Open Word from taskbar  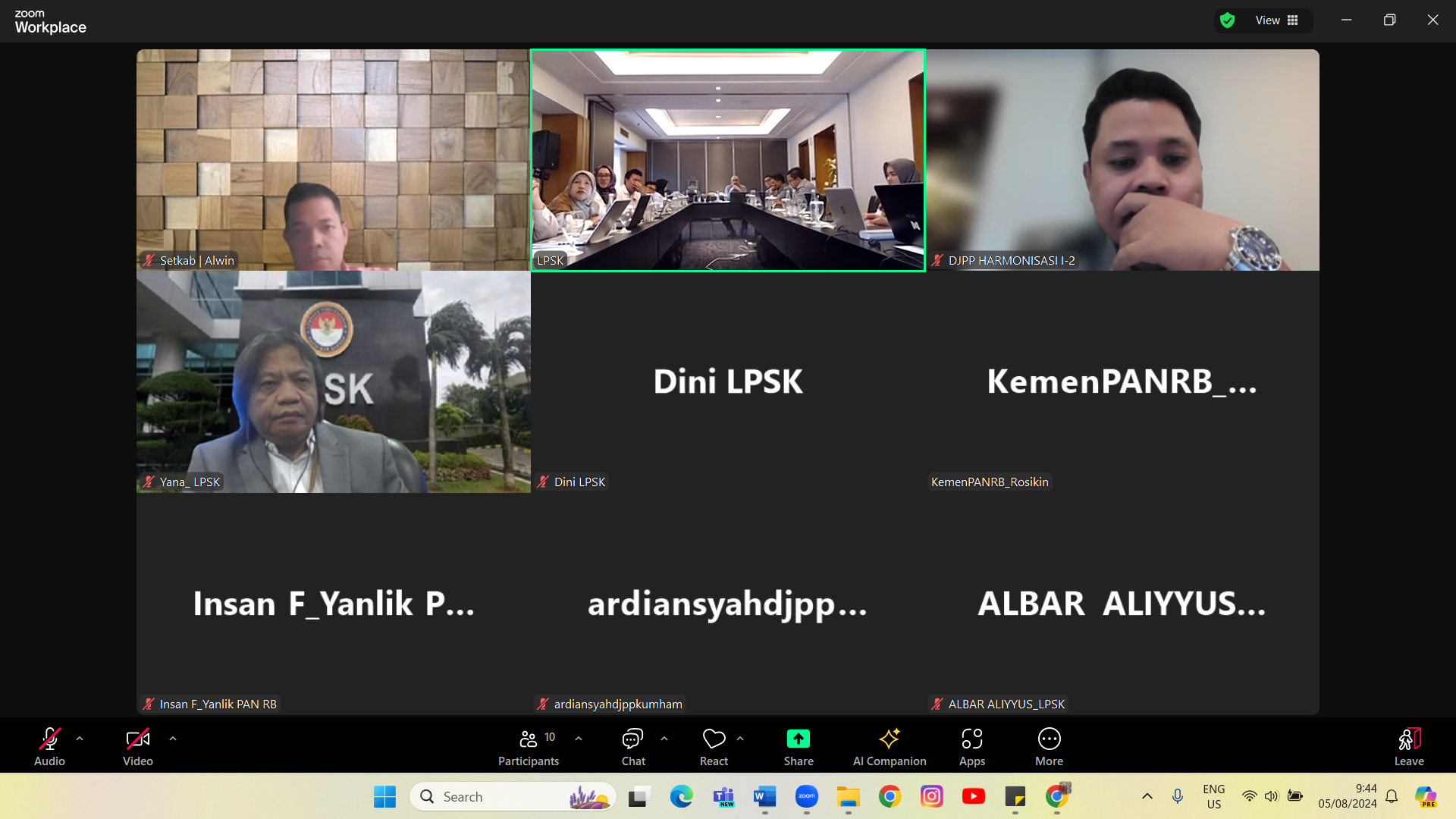point(765,796)
